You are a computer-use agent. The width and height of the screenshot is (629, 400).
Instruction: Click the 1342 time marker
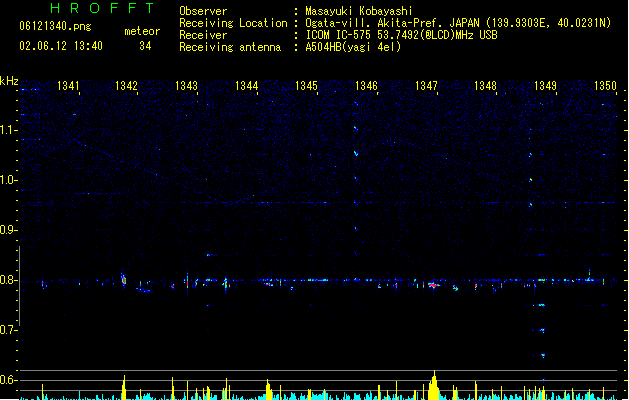click(126, 86)
